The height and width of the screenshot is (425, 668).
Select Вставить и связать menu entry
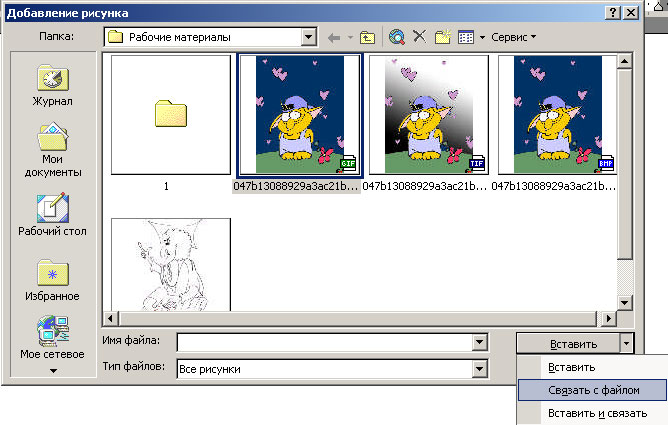click(x=593, y=413)
